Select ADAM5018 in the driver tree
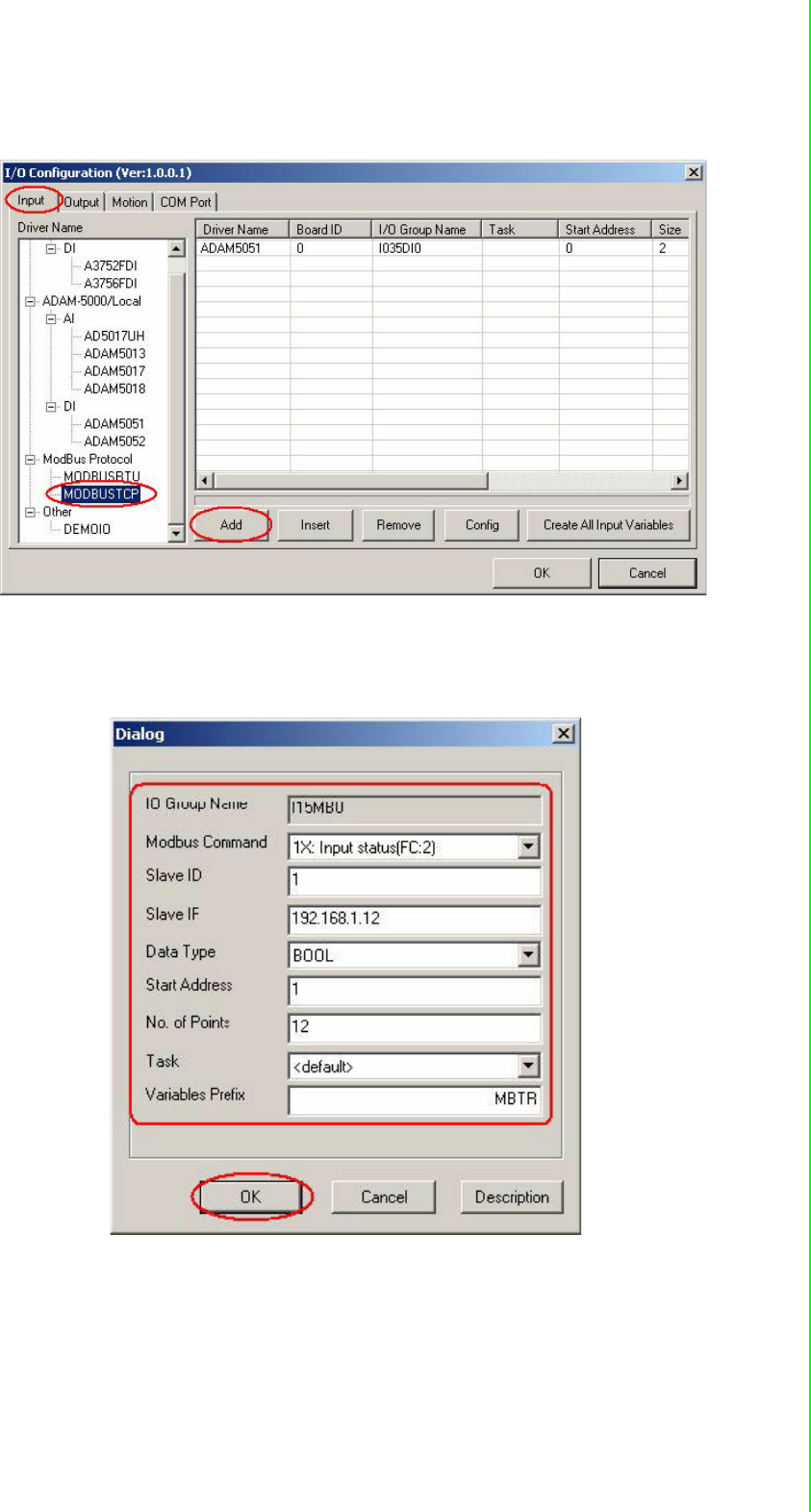This screenshot has width=811, height=1512. click(x=114, y=389)
